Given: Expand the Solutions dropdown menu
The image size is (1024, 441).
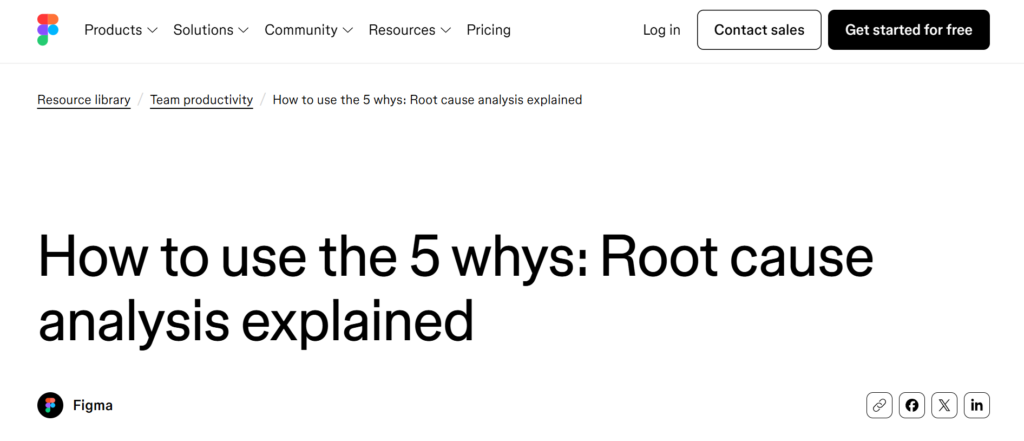Looking at the screenshot, I should click(210, 30).
